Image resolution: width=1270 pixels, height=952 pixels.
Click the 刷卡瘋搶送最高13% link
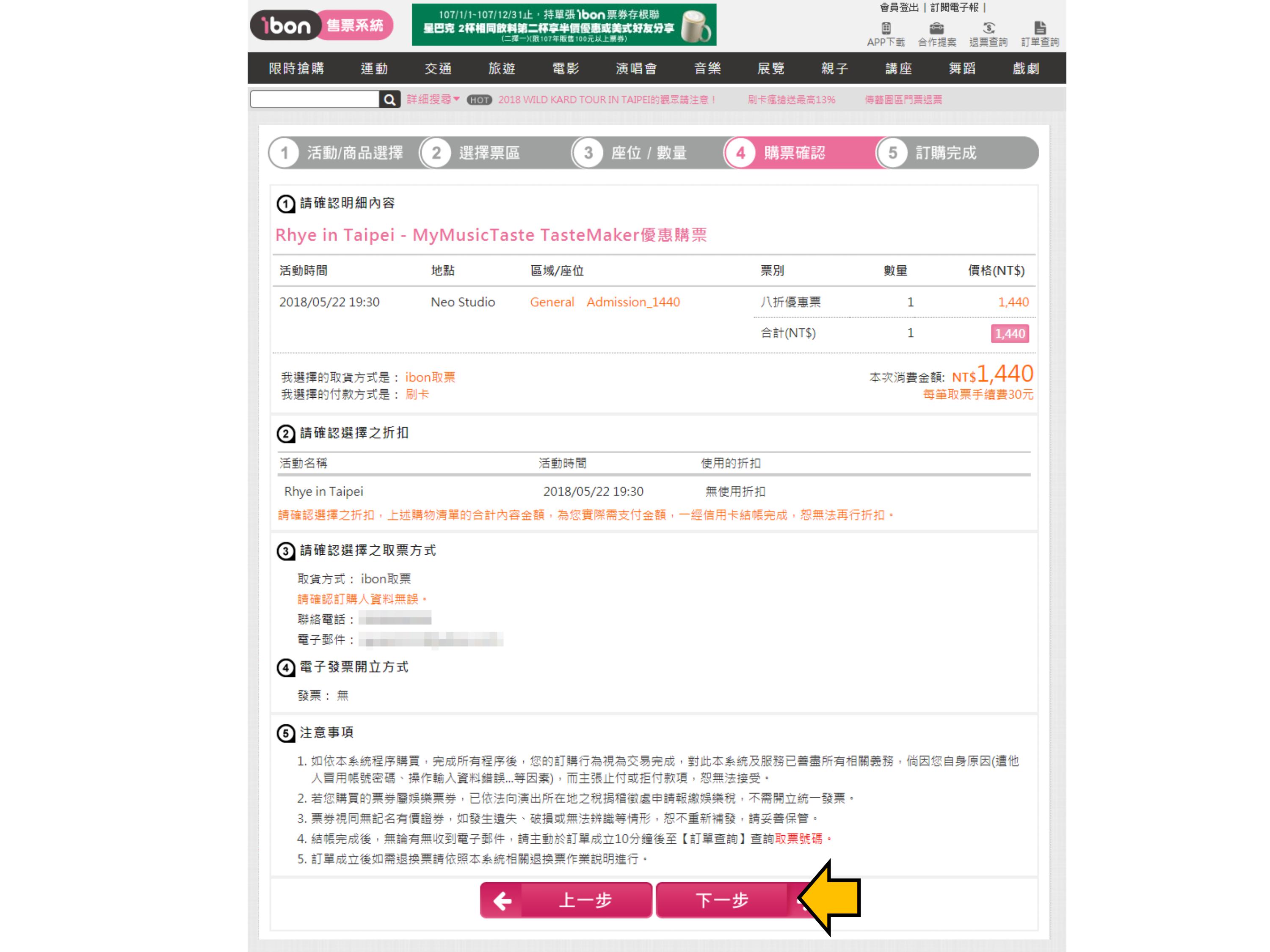click(791, 100)
